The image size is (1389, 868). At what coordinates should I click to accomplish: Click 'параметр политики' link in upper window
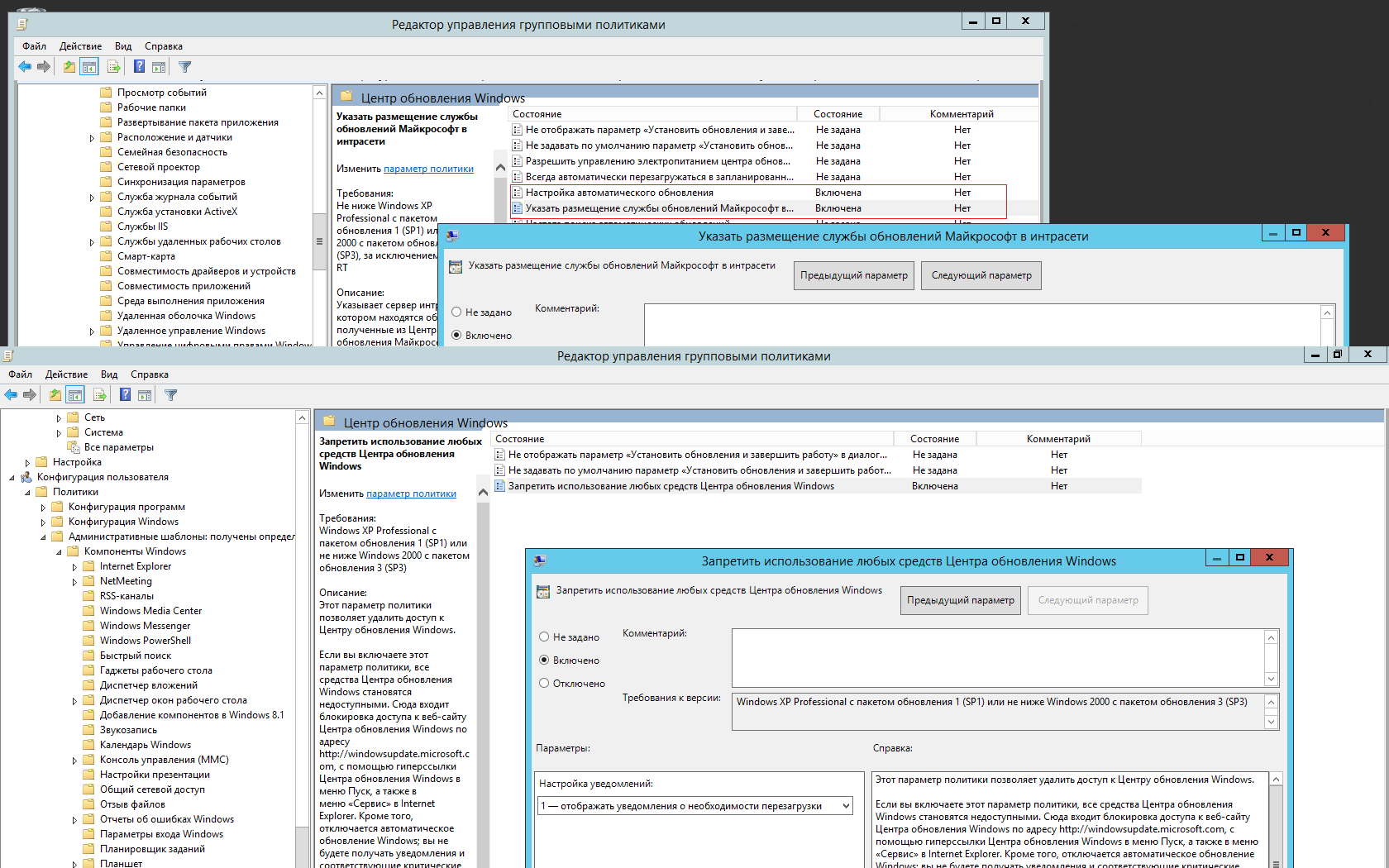click(428, 169)
